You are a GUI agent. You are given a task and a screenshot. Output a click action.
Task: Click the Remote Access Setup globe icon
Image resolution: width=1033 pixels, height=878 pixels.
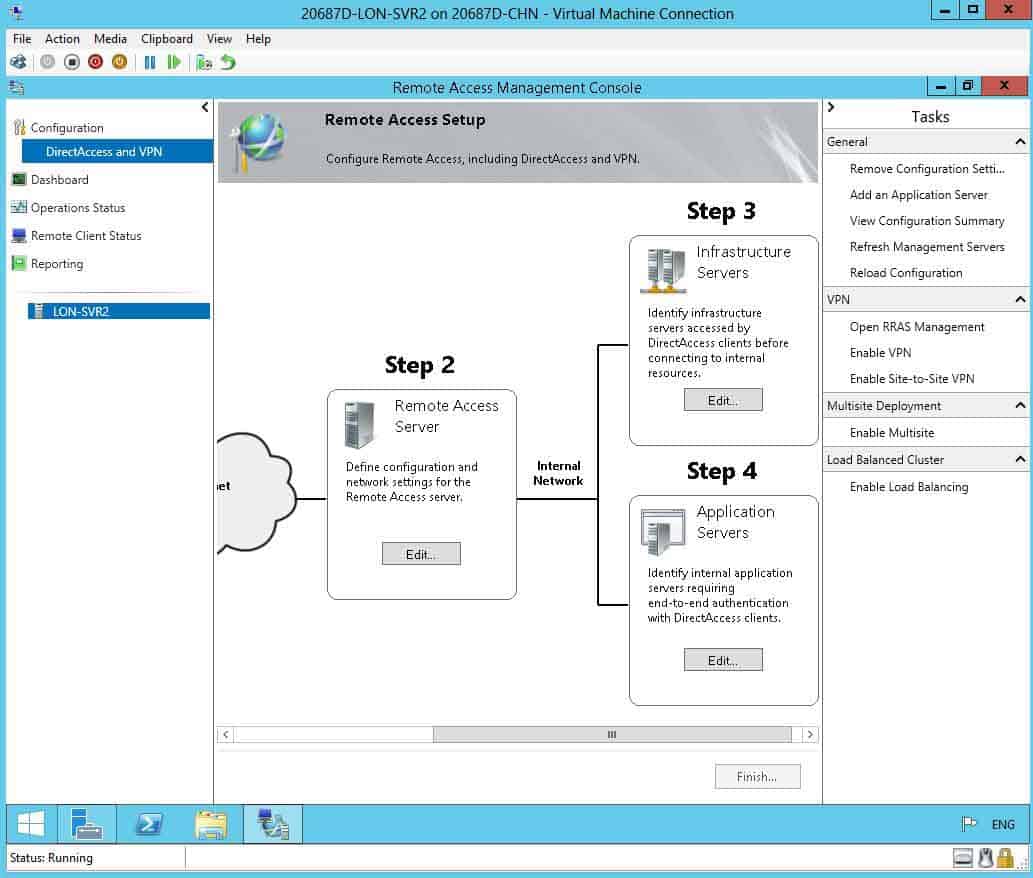(x=258, y=141)
